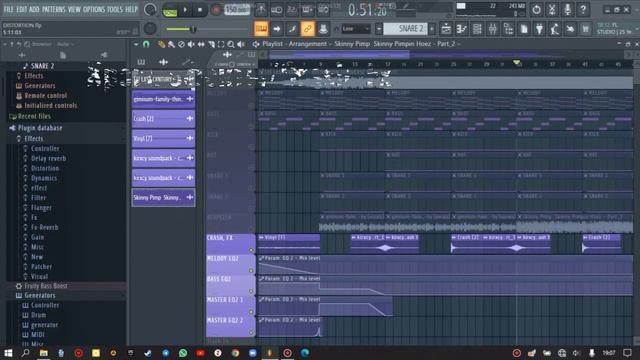Toggle playlist auto-scroll arrow icon

[x=277, y=29]
